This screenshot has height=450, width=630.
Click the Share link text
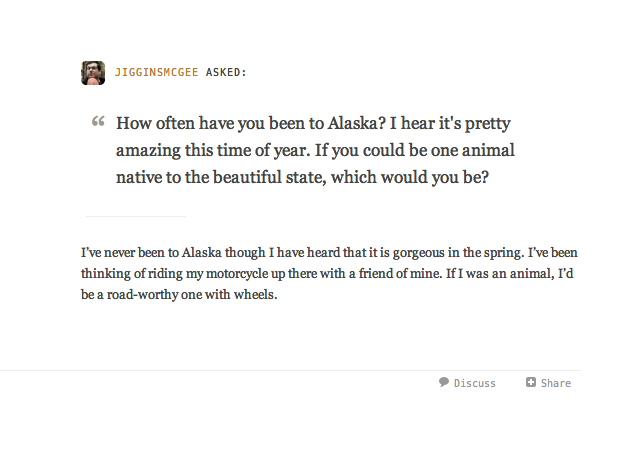pos(555,383)
